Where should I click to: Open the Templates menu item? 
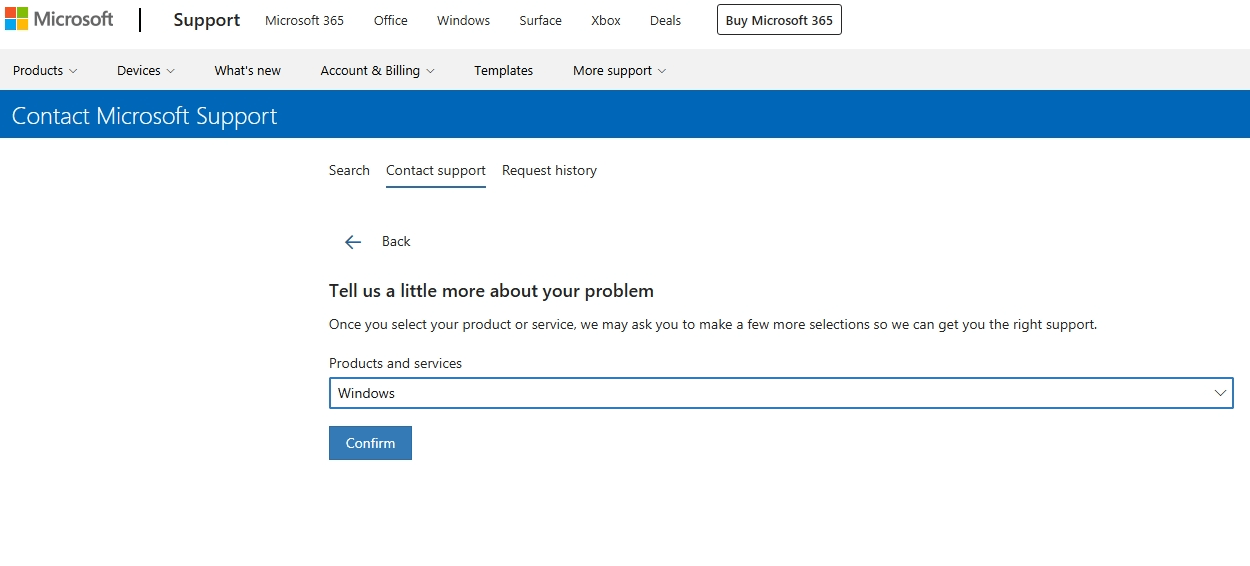(x=504, y=70)
